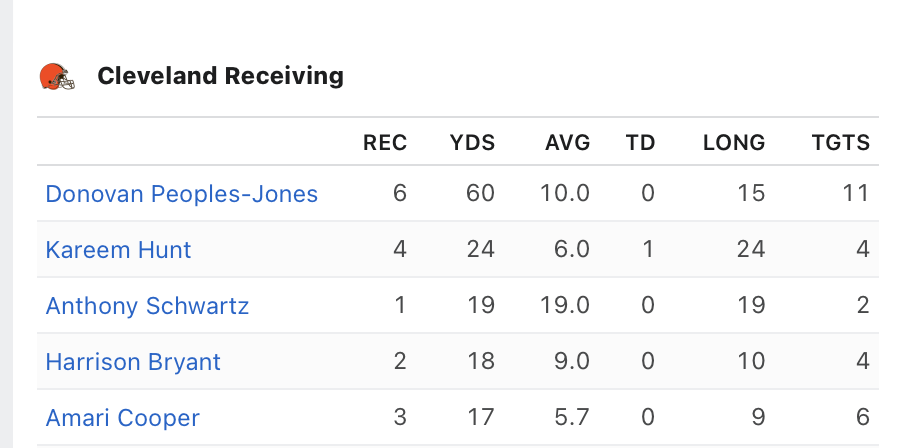The image size is (904, 448).
Task: Go to Harrison Bryant's profile
Action: coord(133,362)
